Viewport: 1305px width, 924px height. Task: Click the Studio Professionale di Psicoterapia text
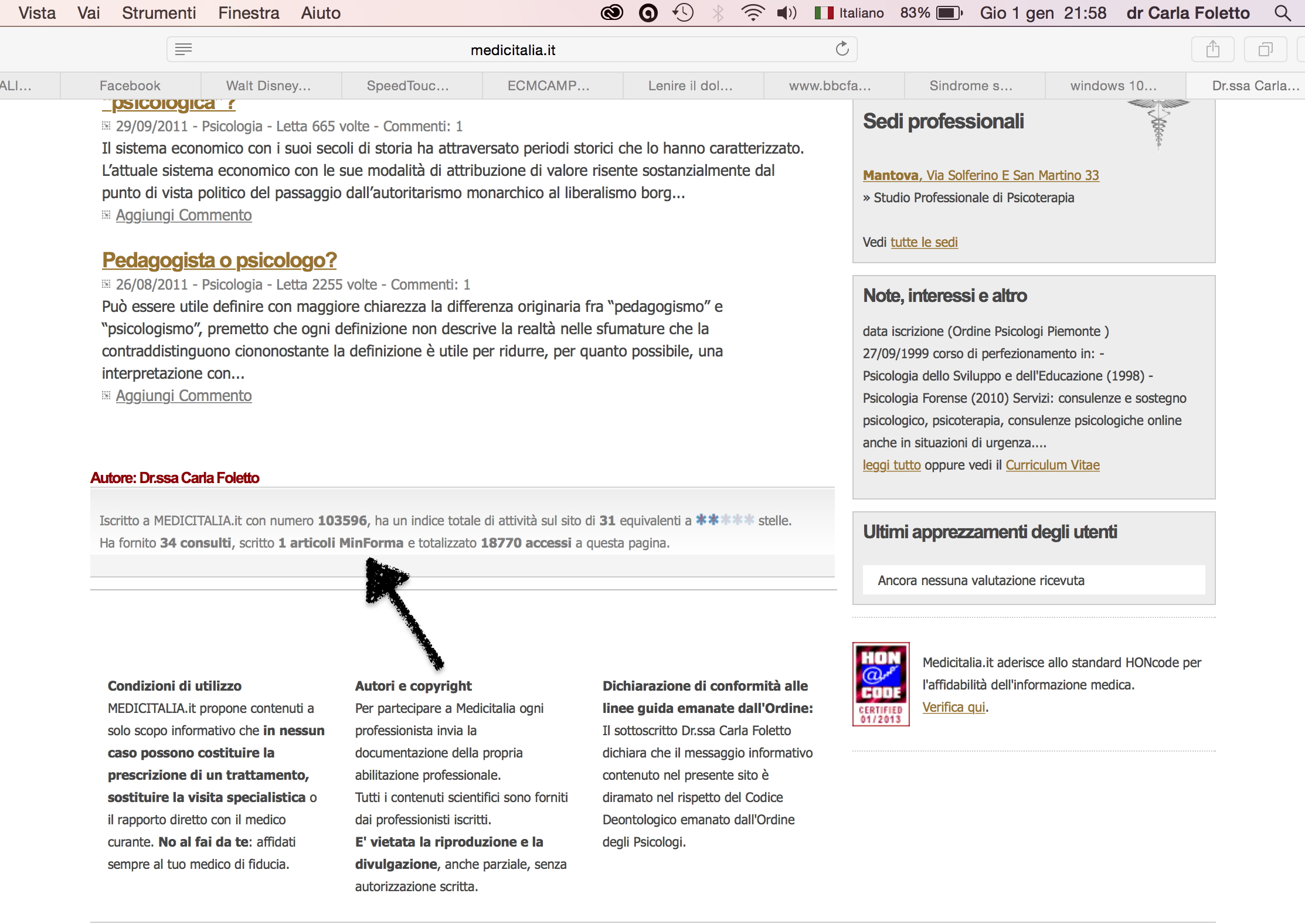click(974, 198)
